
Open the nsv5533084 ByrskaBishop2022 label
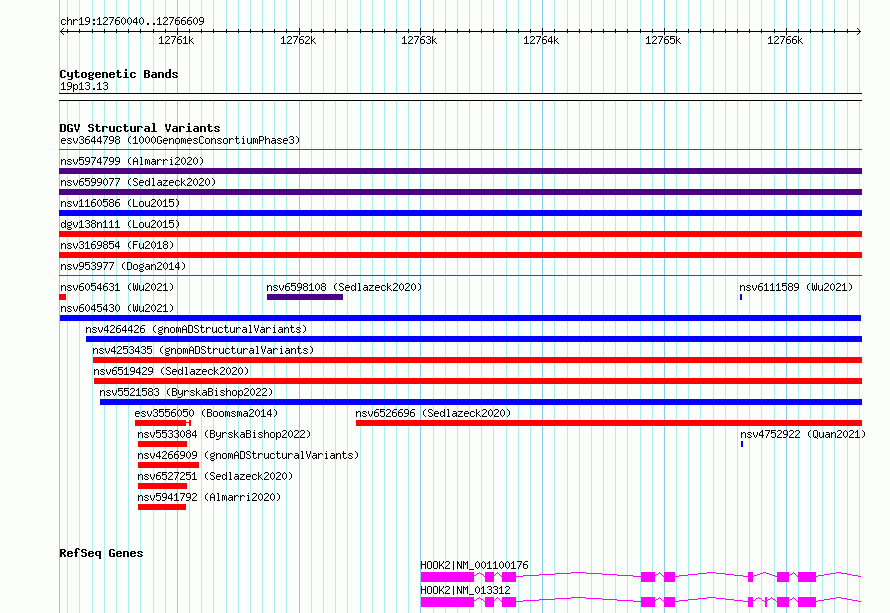click(x=224, y=434)
